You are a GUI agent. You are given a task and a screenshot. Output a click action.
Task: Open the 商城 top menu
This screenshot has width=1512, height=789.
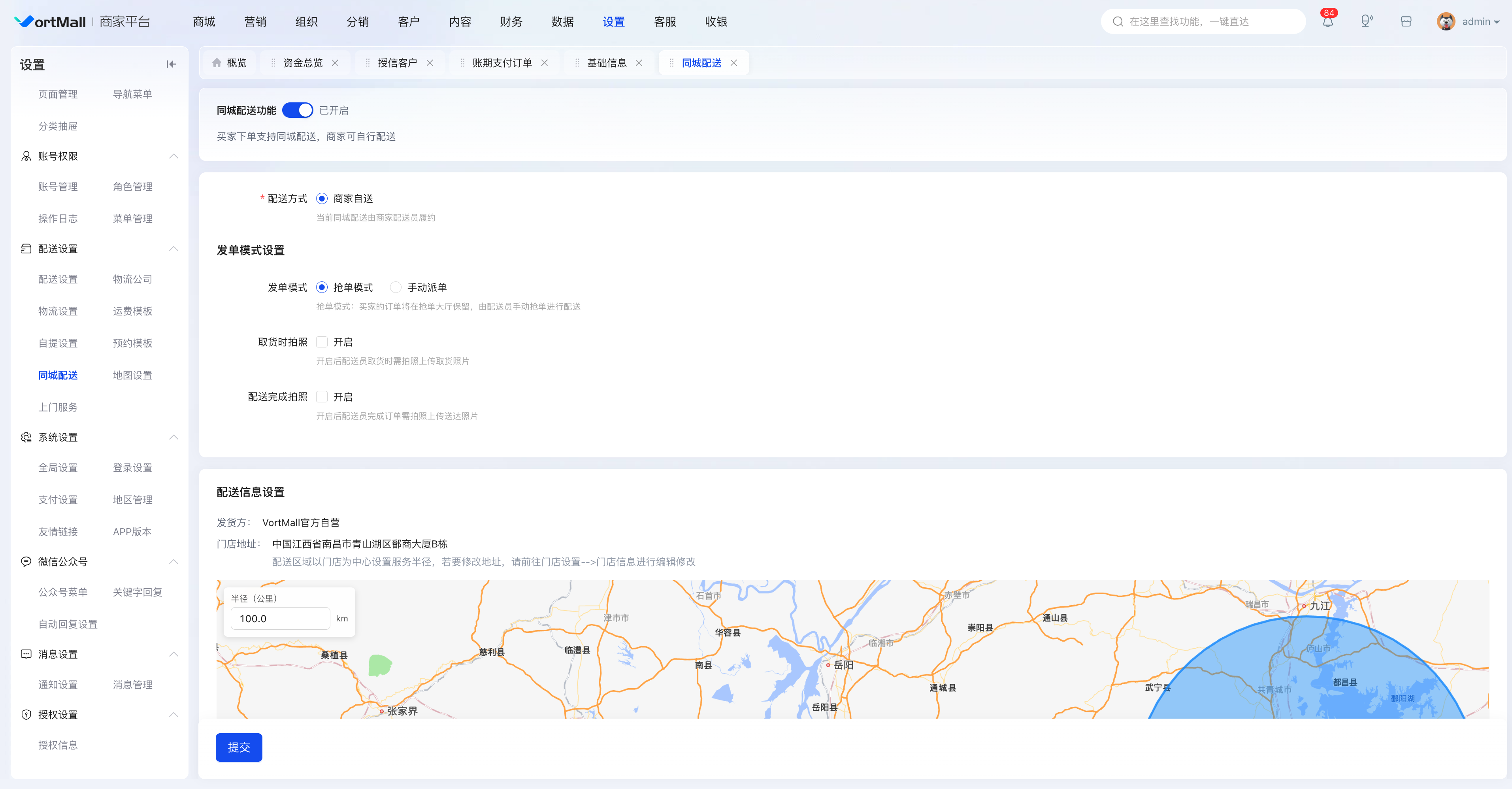tap(204, 22)
